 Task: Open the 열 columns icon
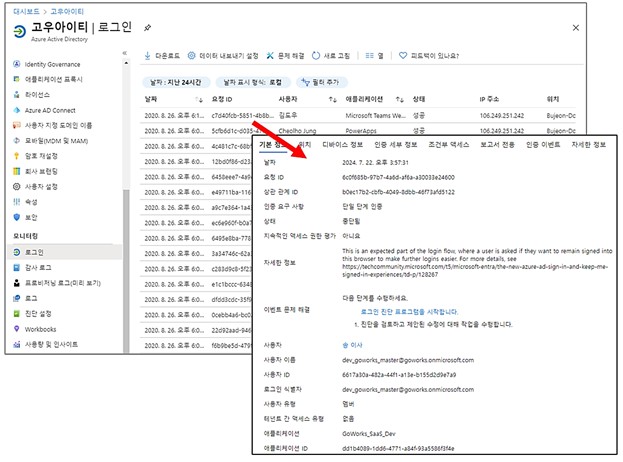[368, 56]
